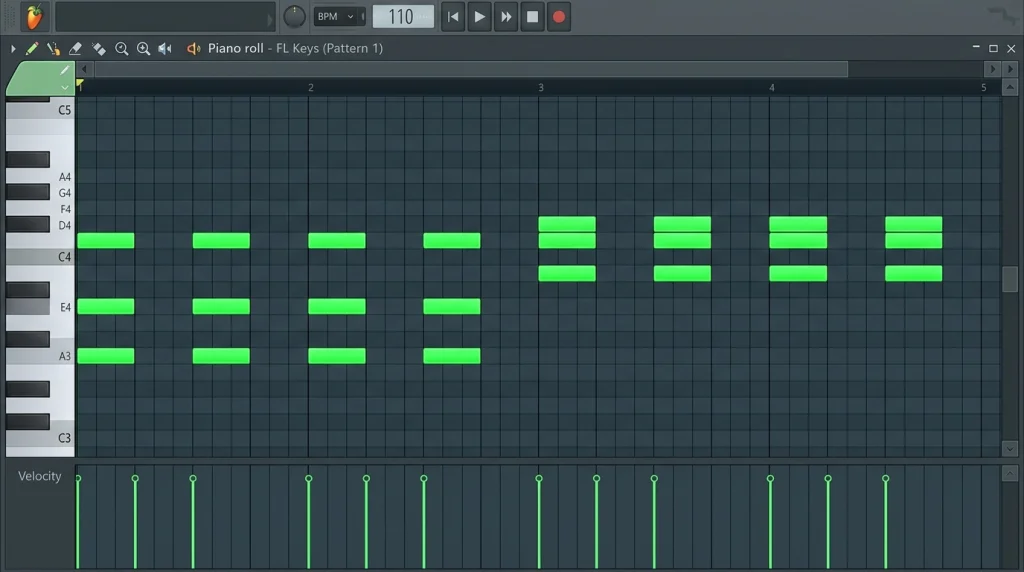
Task: Select the Draw pencil tool
Action: coord(31,48)
